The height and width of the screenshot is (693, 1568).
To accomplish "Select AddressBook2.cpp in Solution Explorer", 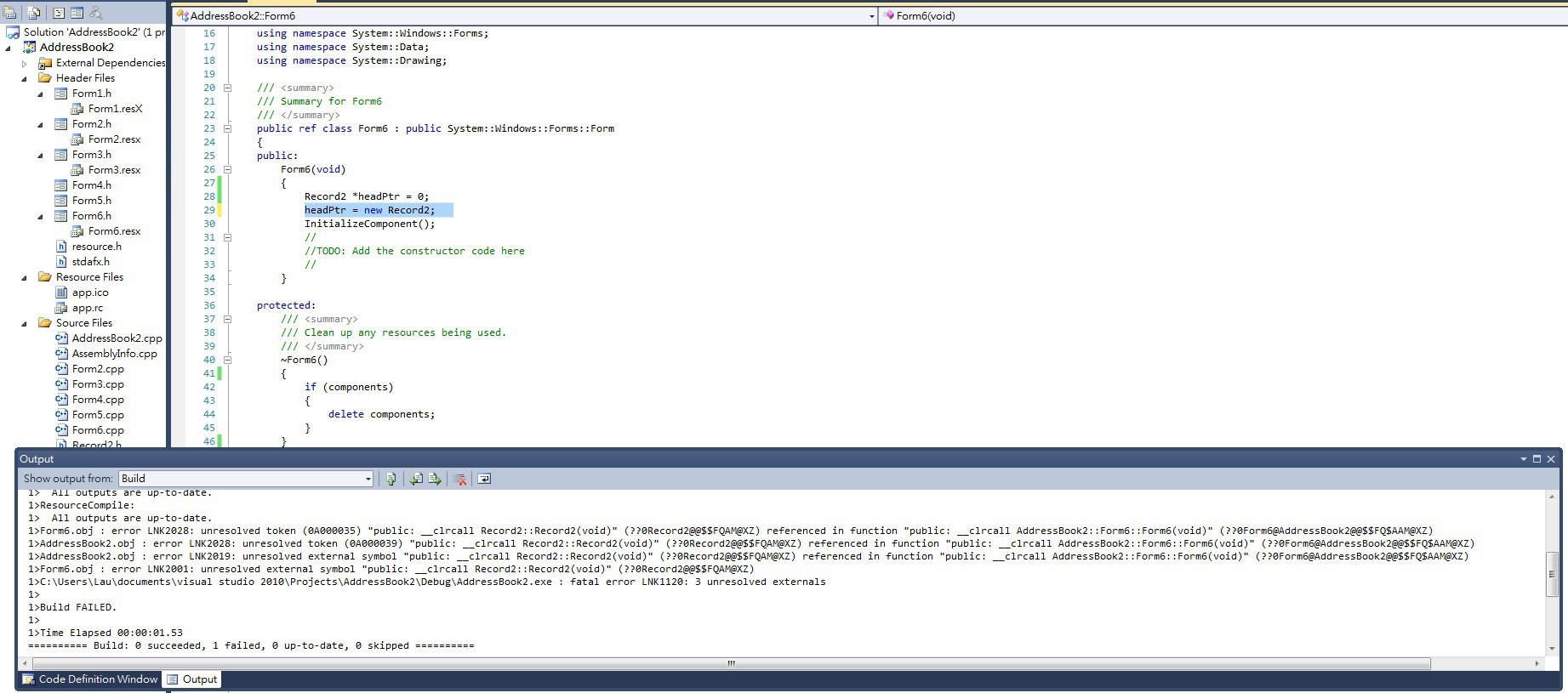I will pos(117,338).
